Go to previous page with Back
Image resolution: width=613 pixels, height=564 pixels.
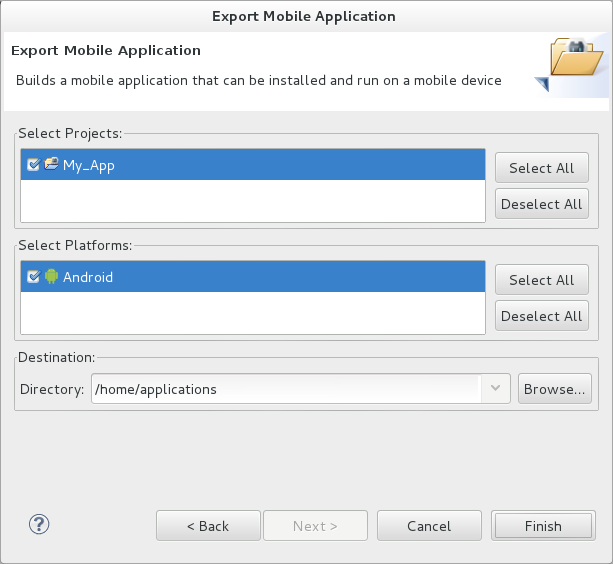208,526
